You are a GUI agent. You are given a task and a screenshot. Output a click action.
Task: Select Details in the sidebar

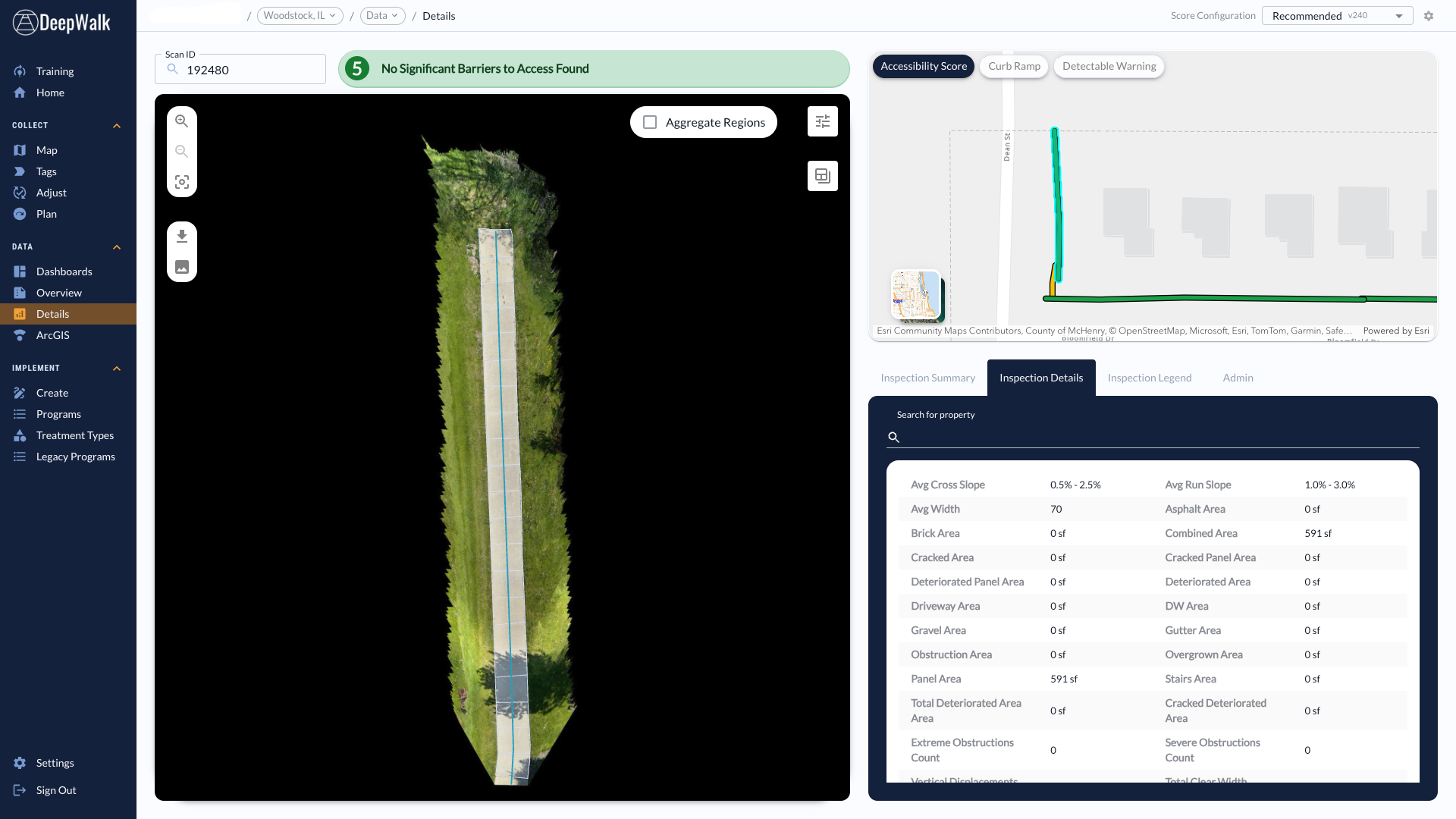point(68,314)
